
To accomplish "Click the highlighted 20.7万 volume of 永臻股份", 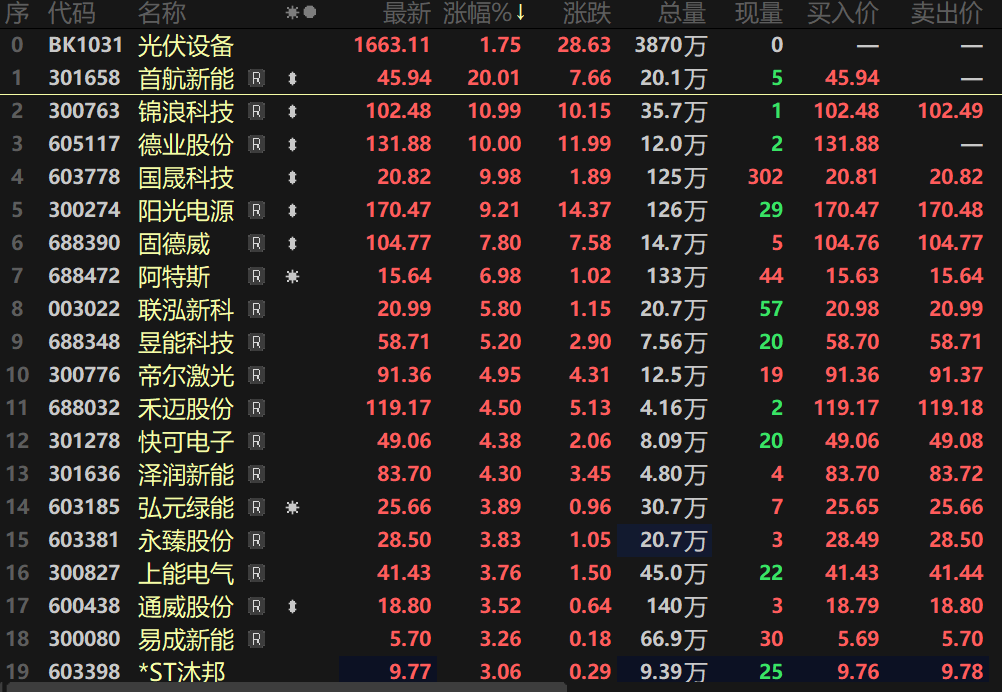I will coord(665,541).
